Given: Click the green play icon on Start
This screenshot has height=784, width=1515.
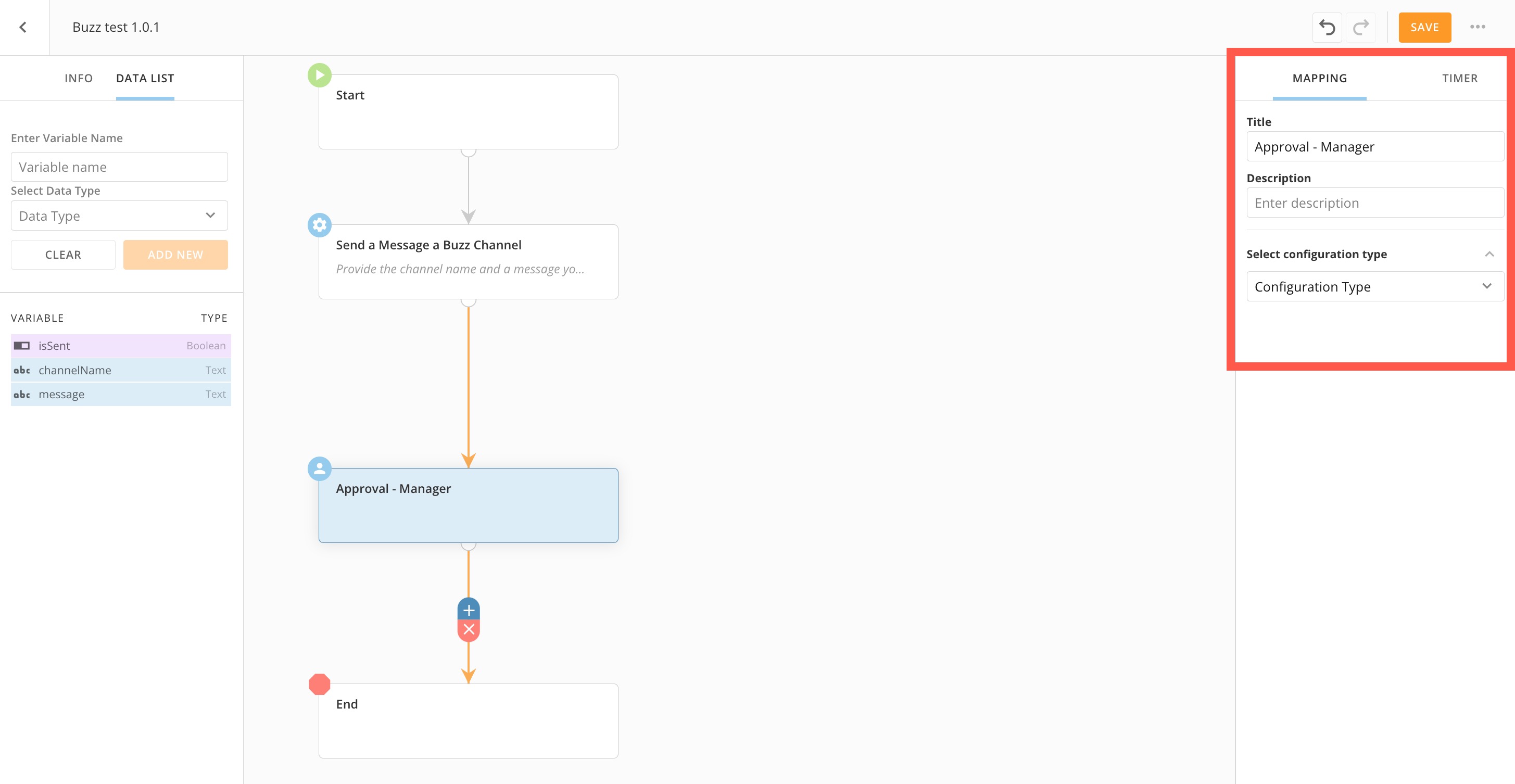Looking at the screenshot, I should [319, 75].
